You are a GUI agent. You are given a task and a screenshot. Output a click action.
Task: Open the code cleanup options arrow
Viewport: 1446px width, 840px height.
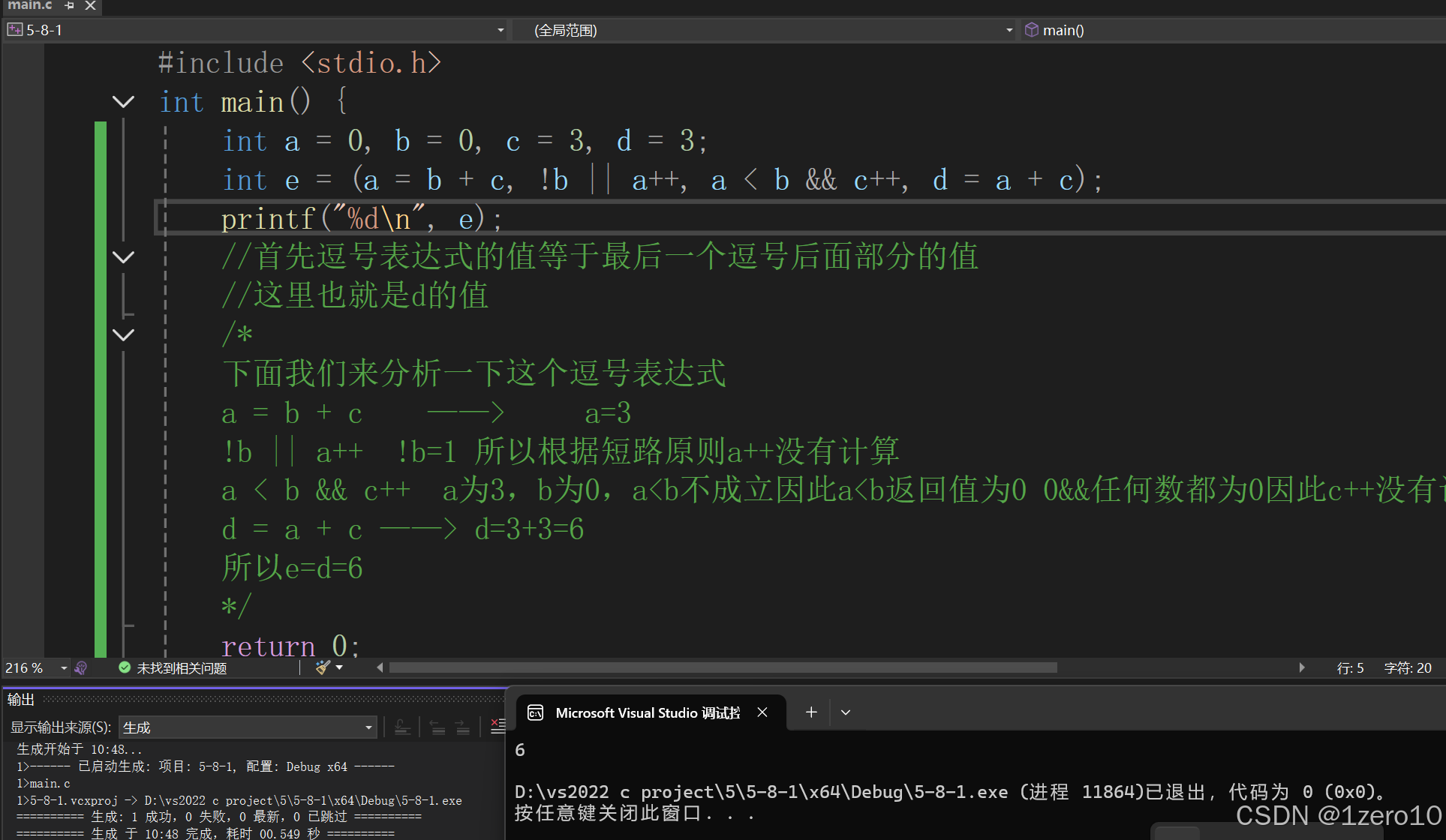339,667
